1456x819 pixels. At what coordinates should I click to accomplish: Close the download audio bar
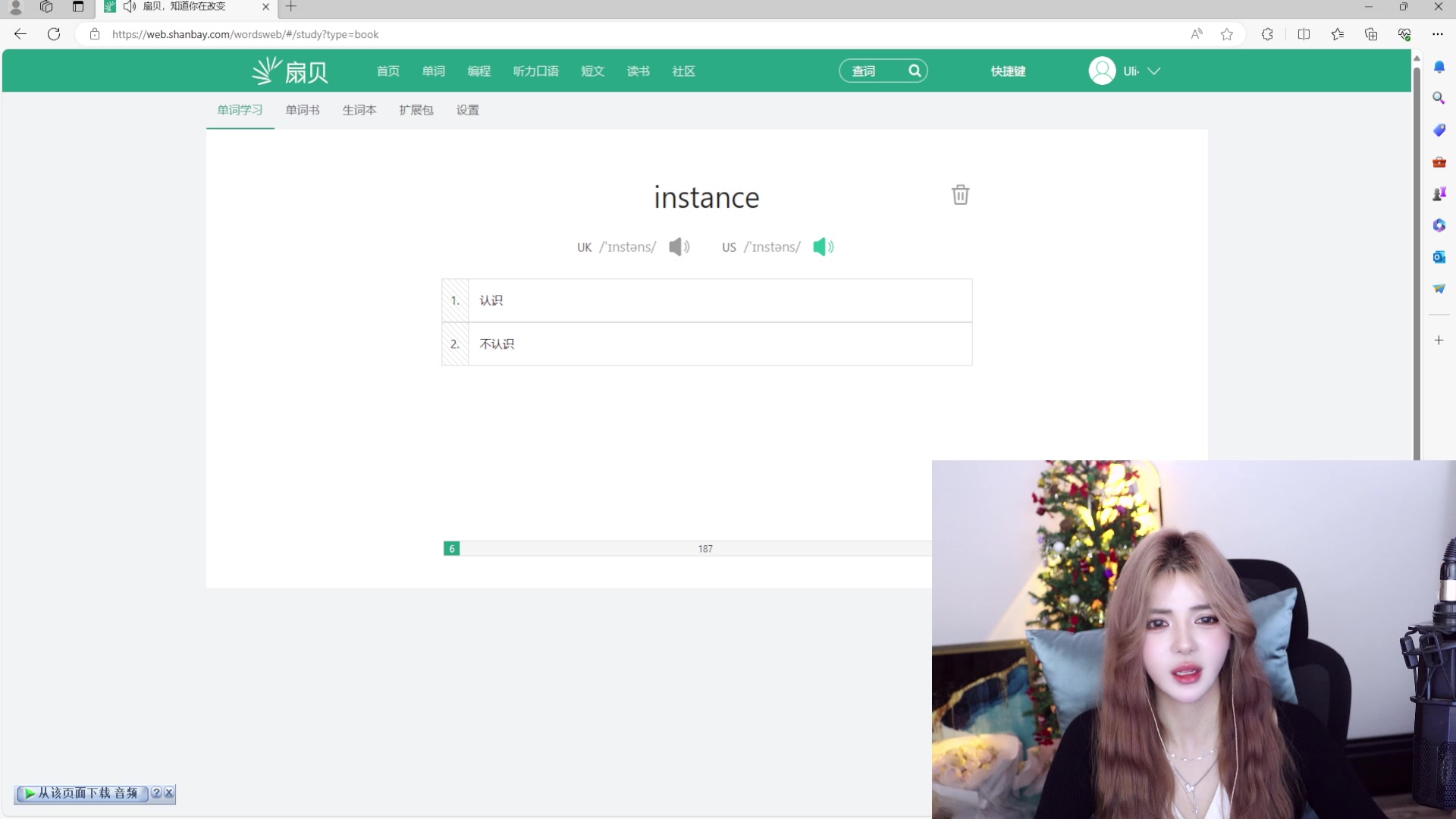point(168,793)
